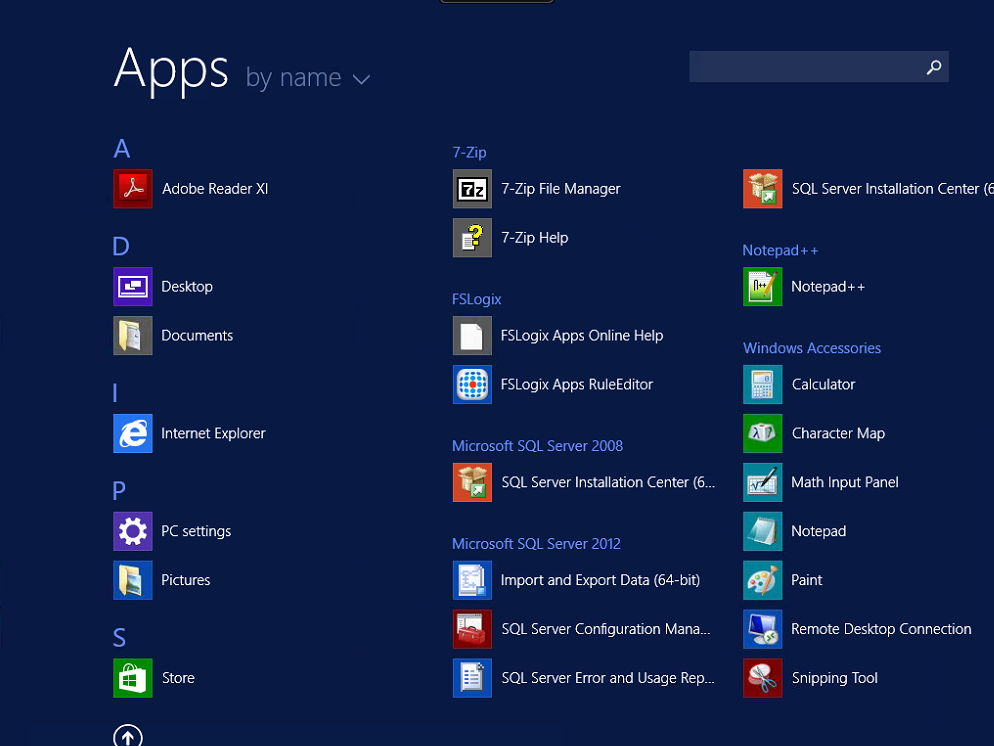
Task: Open SQL Server Error and Usage Reporting
Action: pyautogui.click(x=584, y=678)
